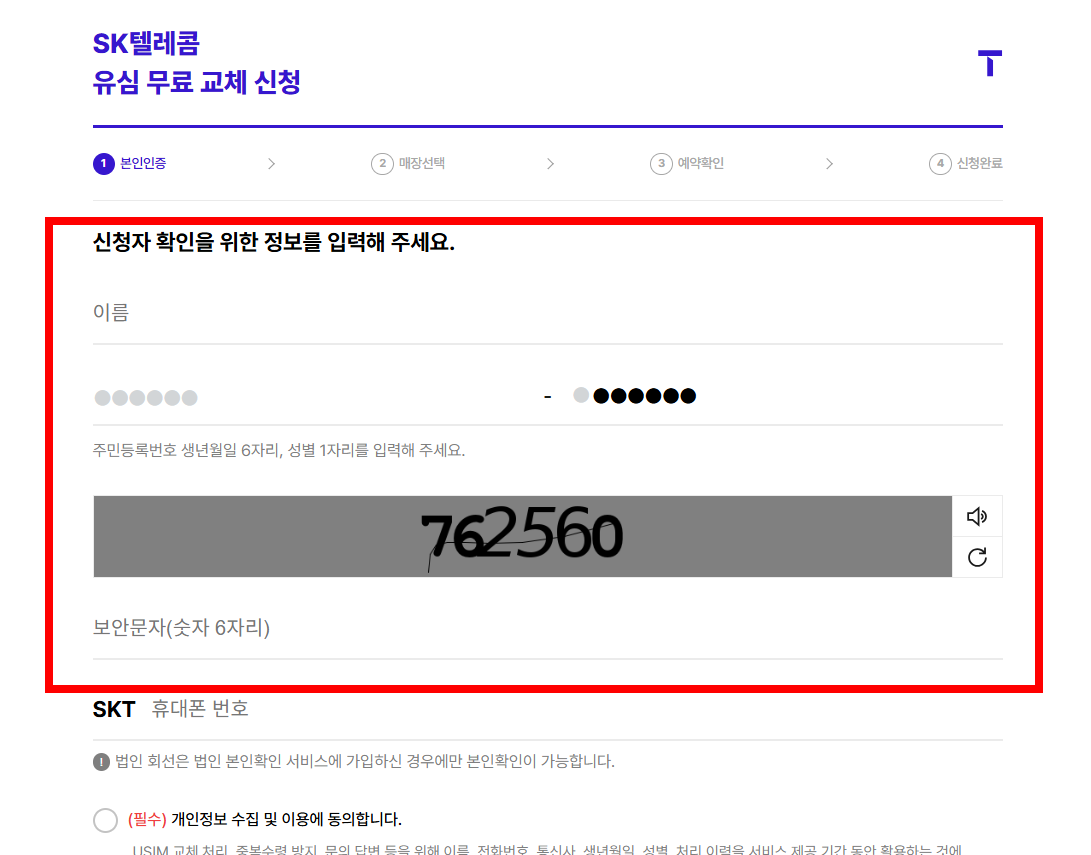Click the chevron after the 예약확인 step
This screenshot has height=855, width=1091.
[x=829, y=163]
